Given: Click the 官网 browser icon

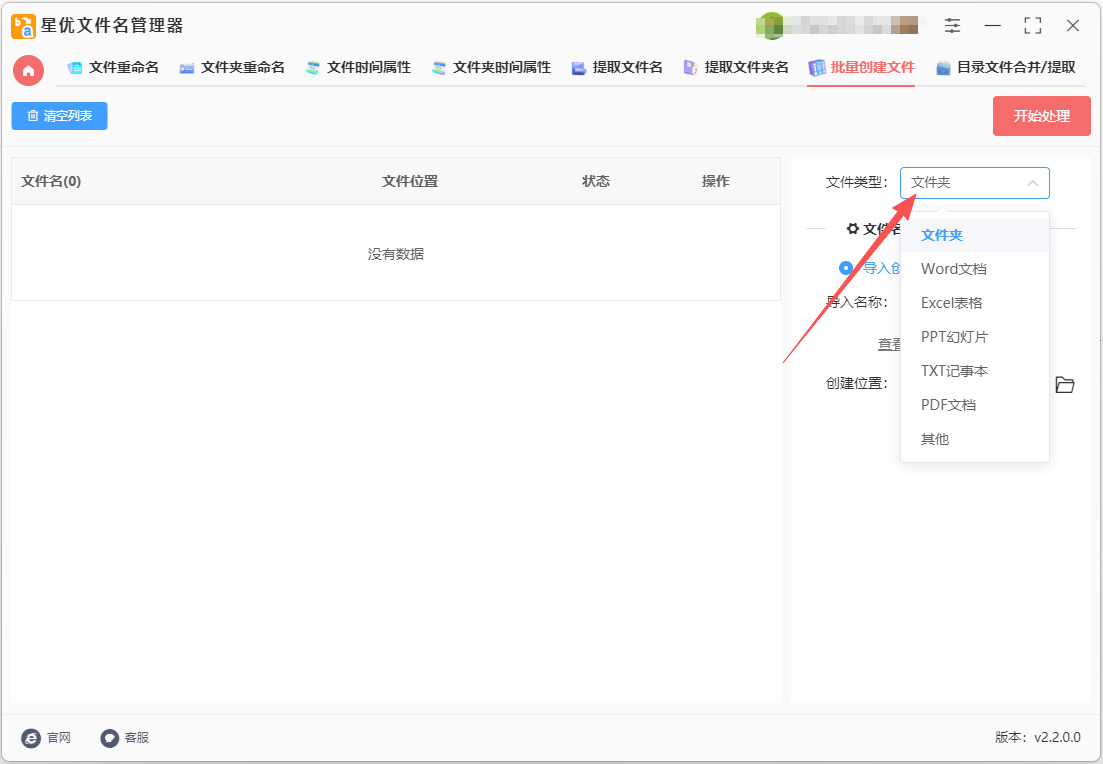Looking at the screenshot, I should [31, 738].
